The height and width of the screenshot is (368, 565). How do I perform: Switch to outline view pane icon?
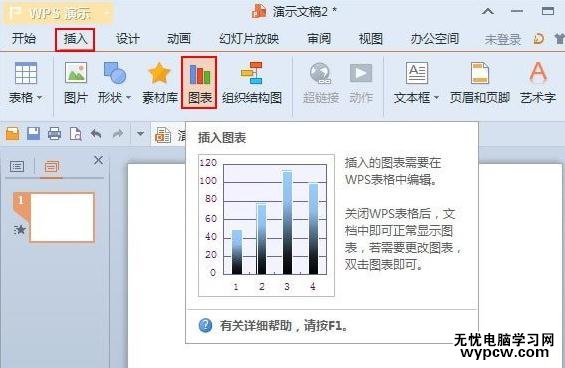[x=17, y=166]
